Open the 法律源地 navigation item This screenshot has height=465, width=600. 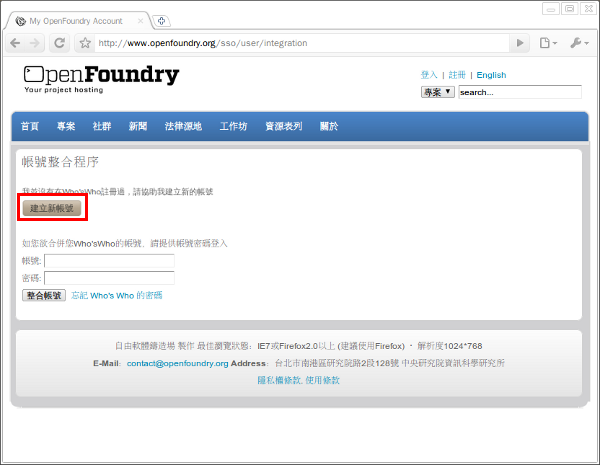tap(183, 126)
